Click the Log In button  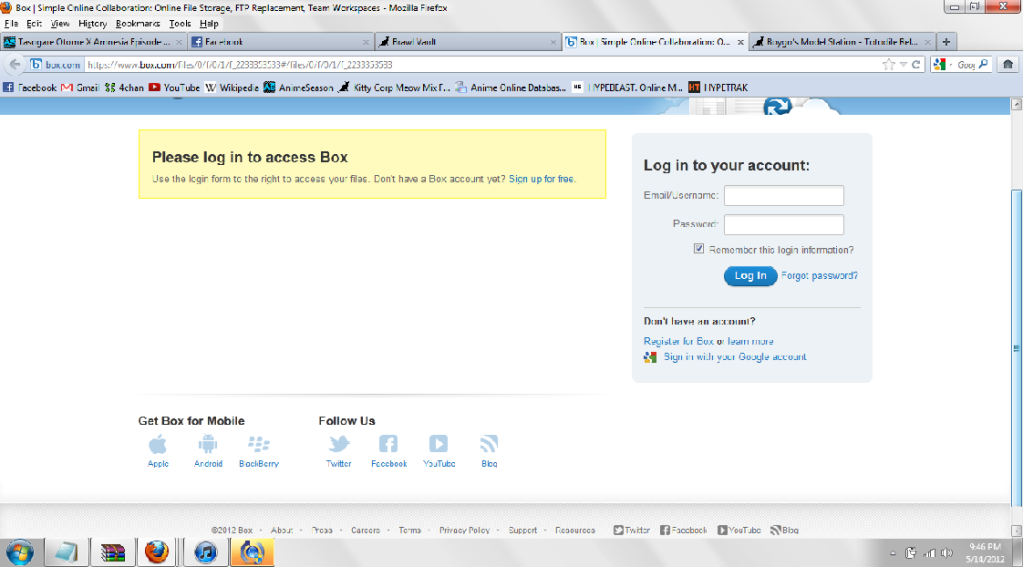750,276
